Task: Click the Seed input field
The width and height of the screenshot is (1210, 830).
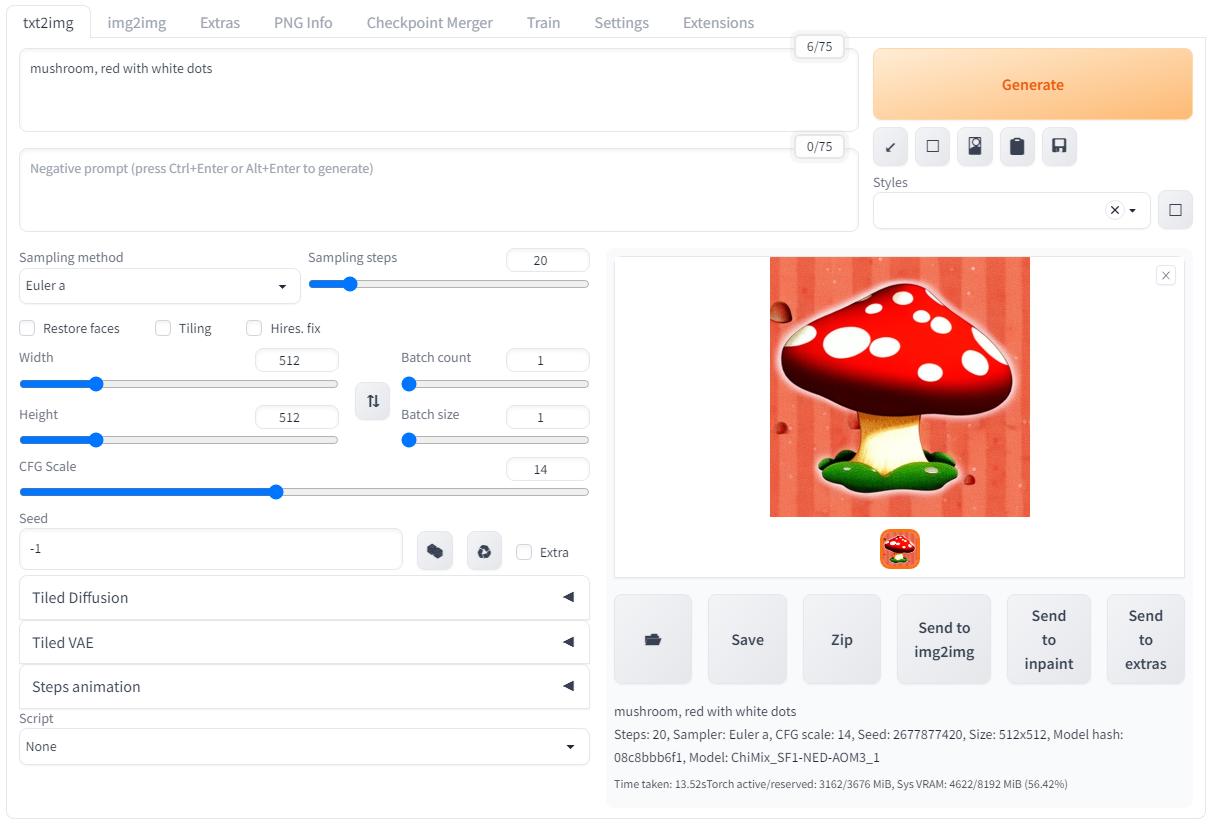Action: (211, 550)
